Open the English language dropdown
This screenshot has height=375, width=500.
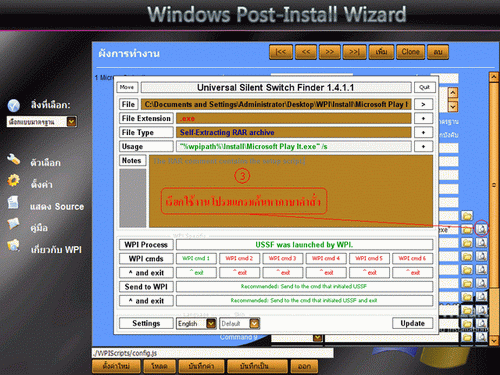click(196, 323)
